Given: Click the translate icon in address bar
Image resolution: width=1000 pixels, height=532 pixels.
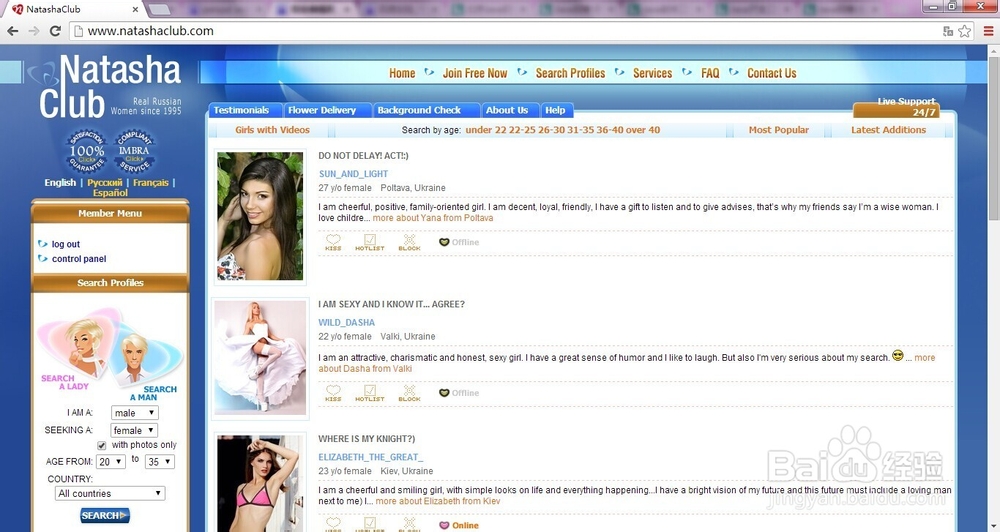Looking at the screenshot, I should tap(948, 31).
